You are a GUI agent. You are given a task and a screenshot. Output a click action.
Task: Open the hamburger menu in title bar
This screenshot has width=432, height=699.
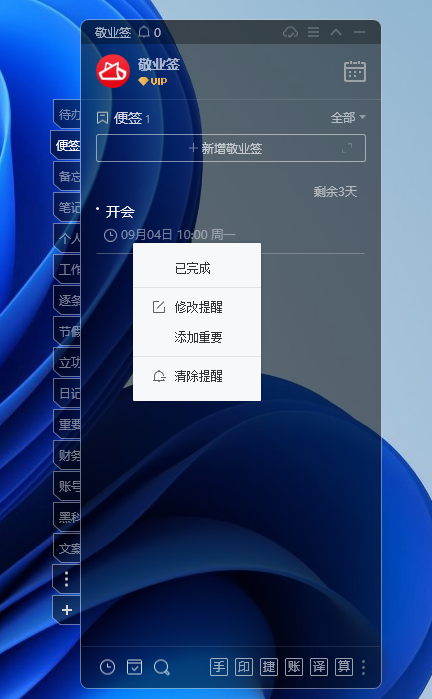(x=313, y=32)
